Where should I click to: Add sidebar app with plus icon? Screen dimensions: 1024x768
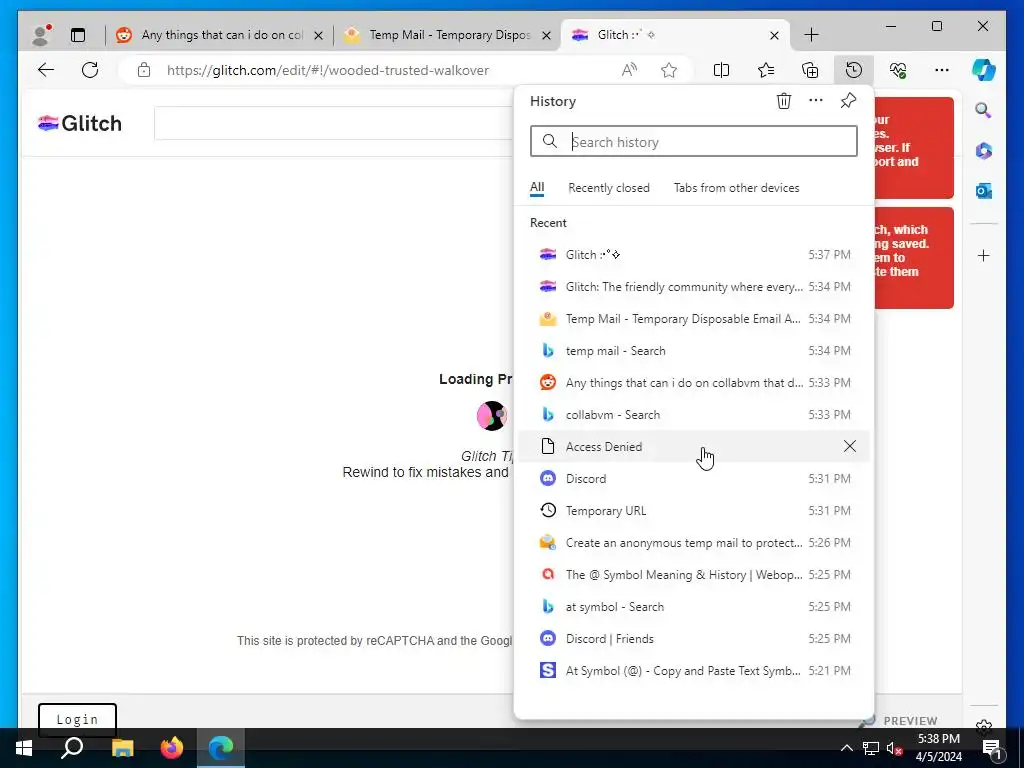tap(984, 255)
